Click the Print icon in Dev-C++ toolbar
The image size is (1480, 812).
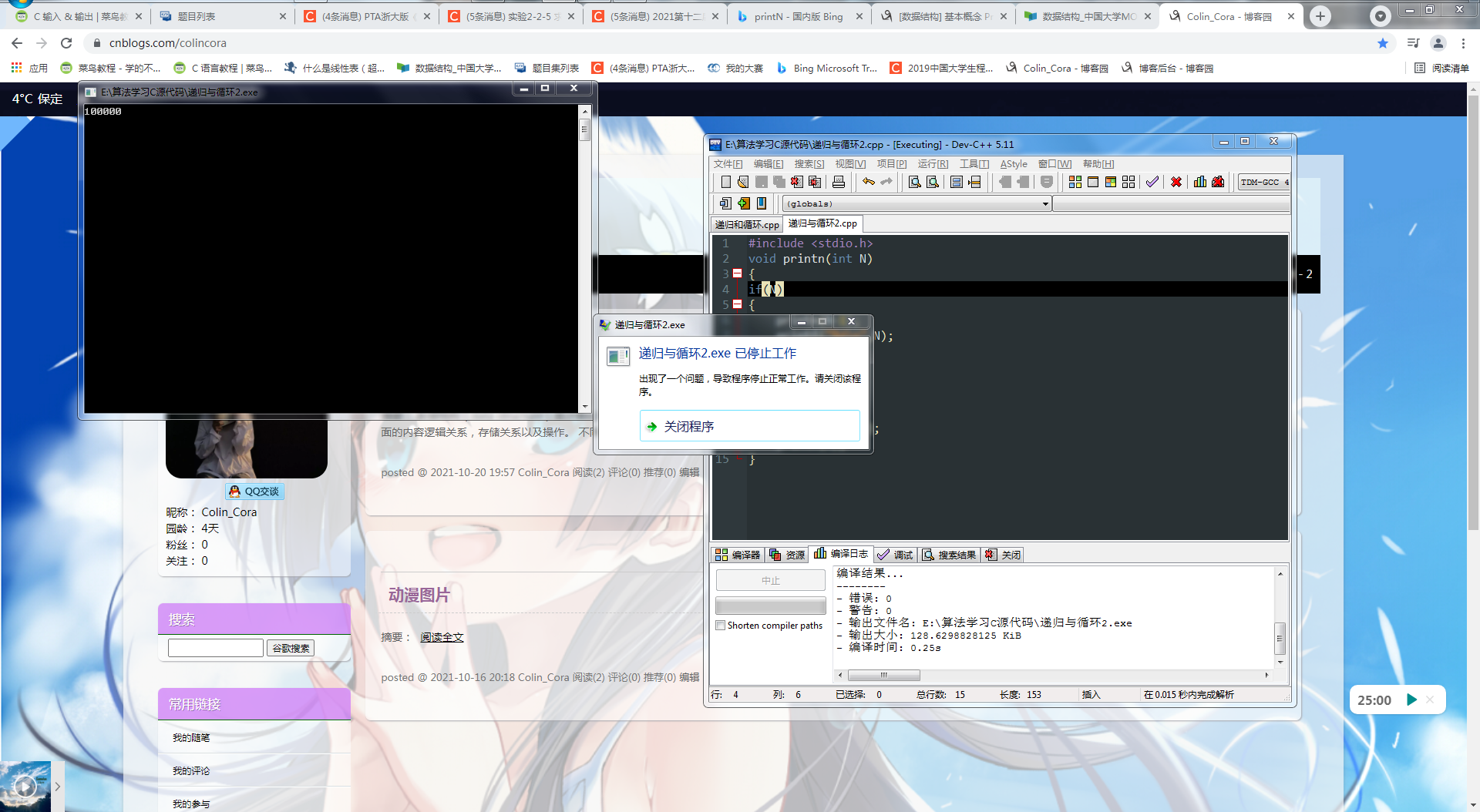tap(839, 182)
